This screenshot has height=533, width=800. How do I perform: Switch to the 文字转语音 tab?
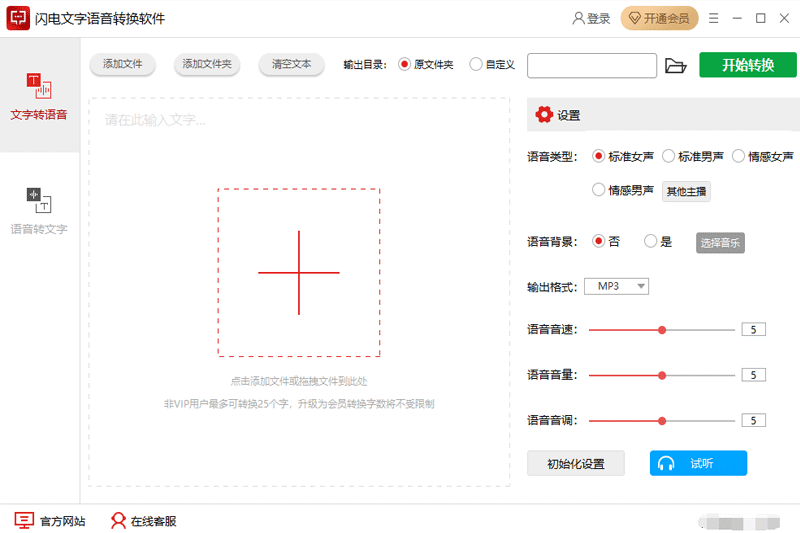pos(39,97)
